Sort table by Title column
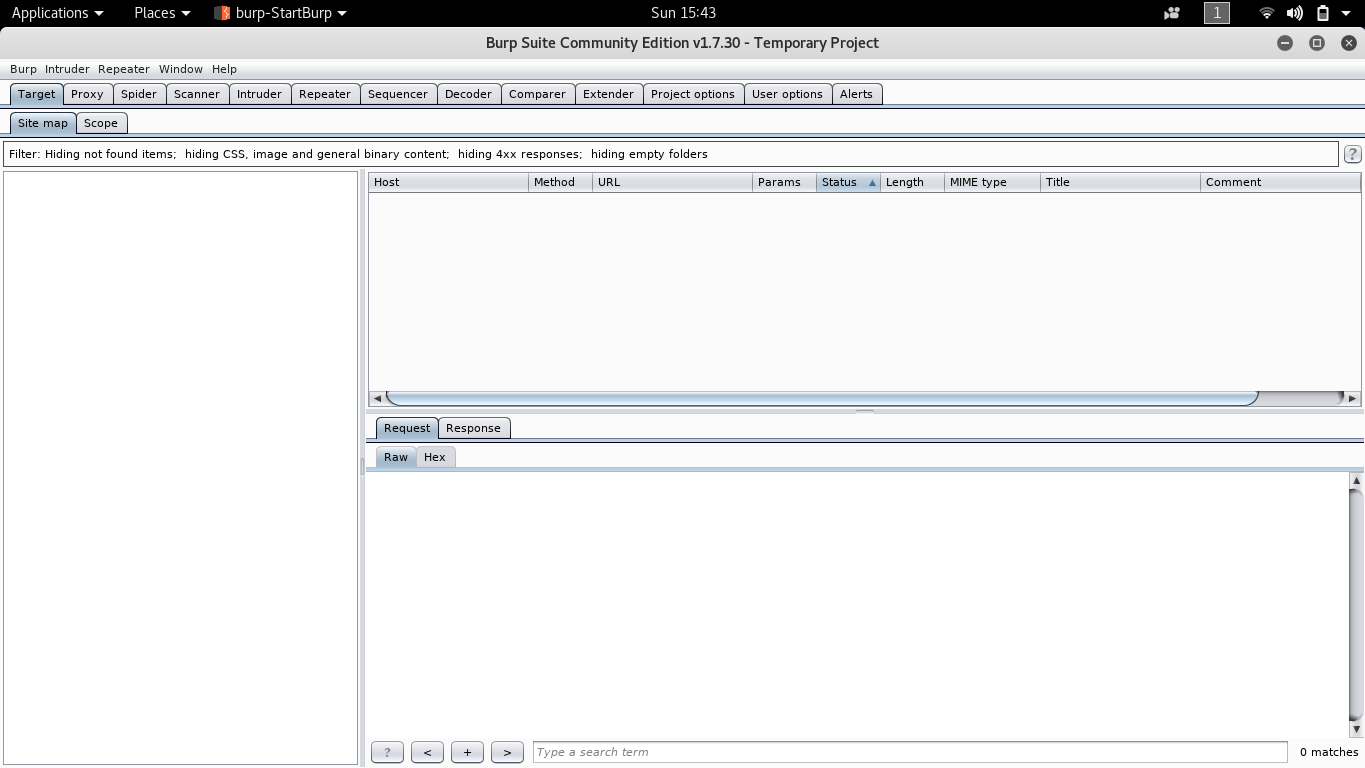This screenshot has width=1365, height=768. tap(1120, 182)
